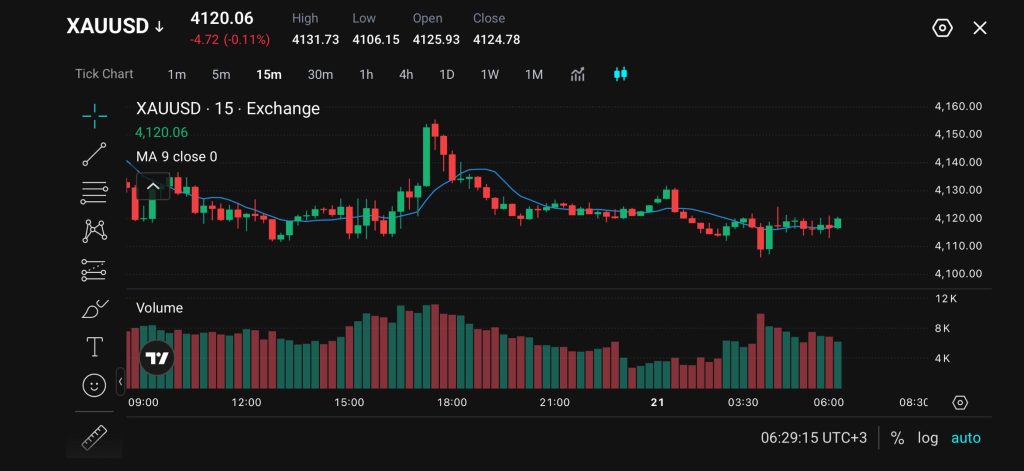Select the 30m timeframe
This screenshot has height=471, width=1024.
(x=320, y=74)
